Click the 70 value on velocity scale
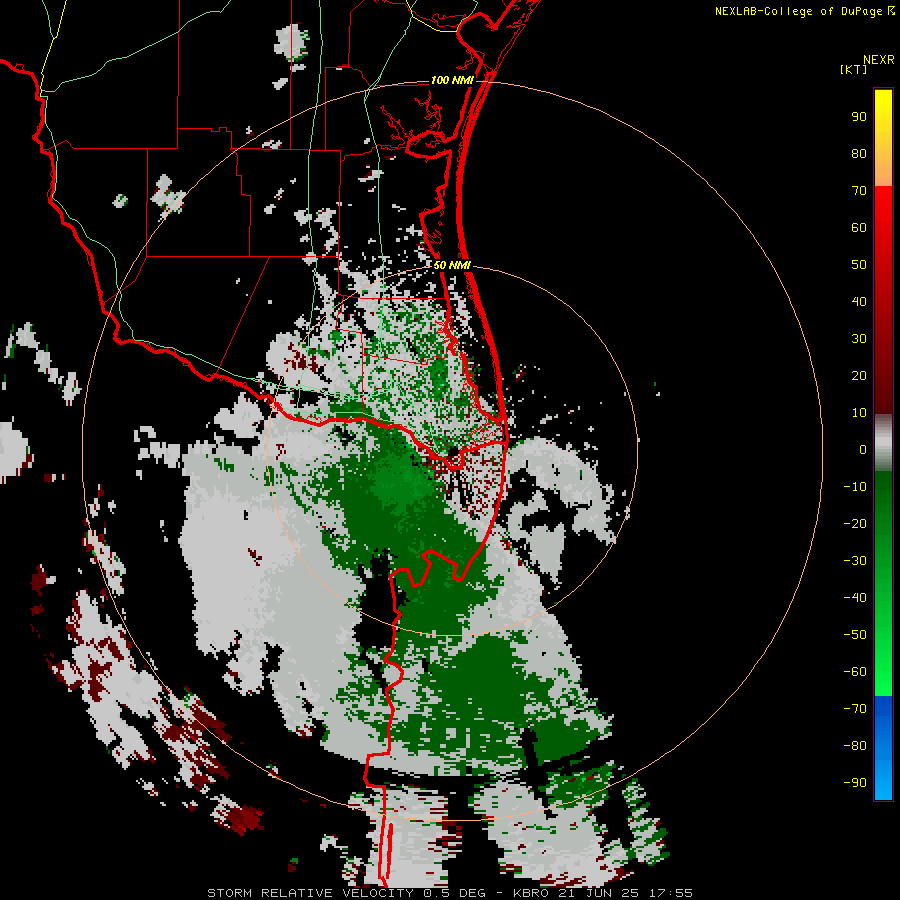The width and height of the screenshot is (900, 900). tap(859, 191)
